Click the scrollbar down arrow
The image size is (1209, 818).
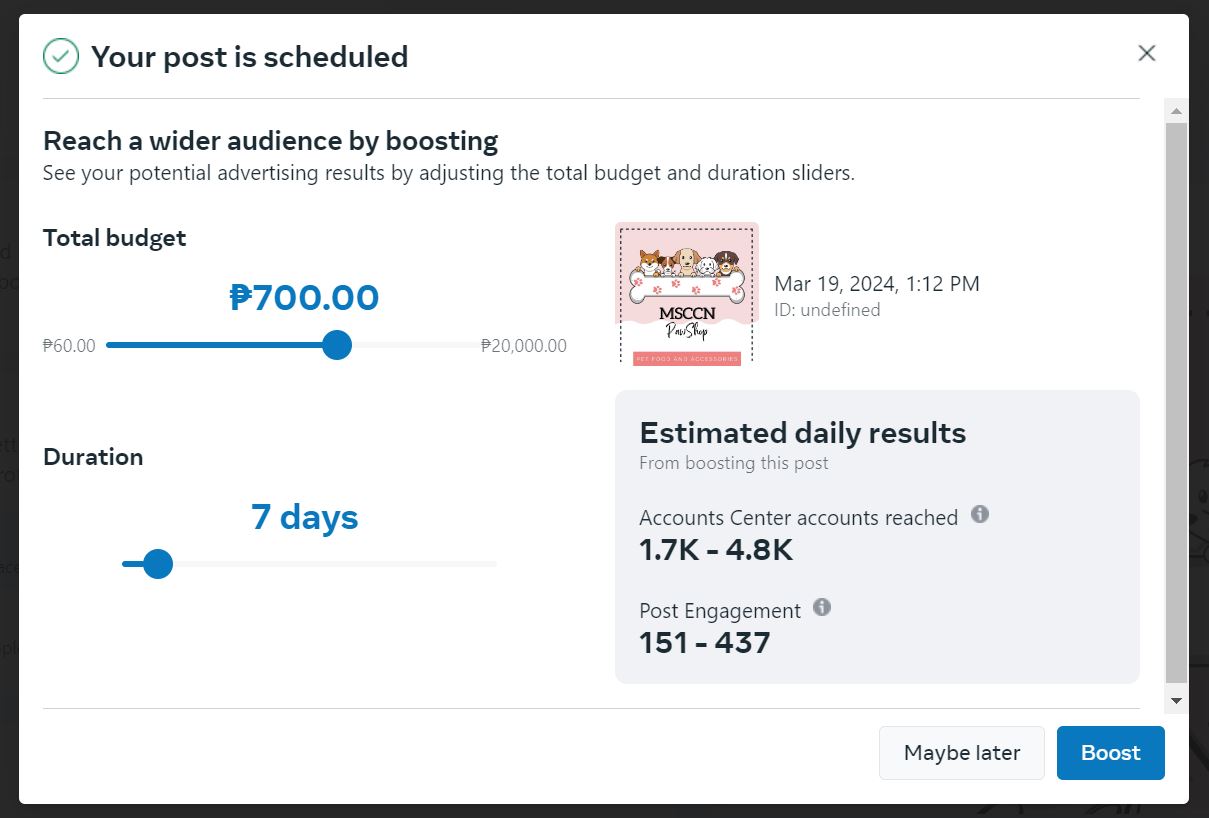tap(1177, 701)
